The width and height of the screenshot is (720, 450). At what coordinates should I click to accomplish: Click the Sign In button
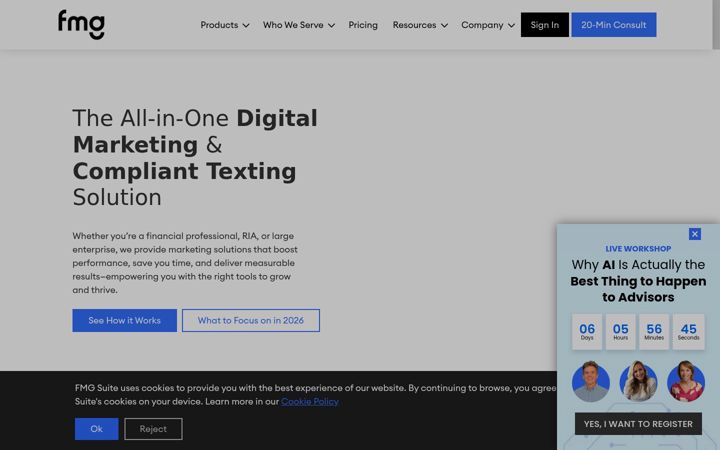tap(545, 25)
